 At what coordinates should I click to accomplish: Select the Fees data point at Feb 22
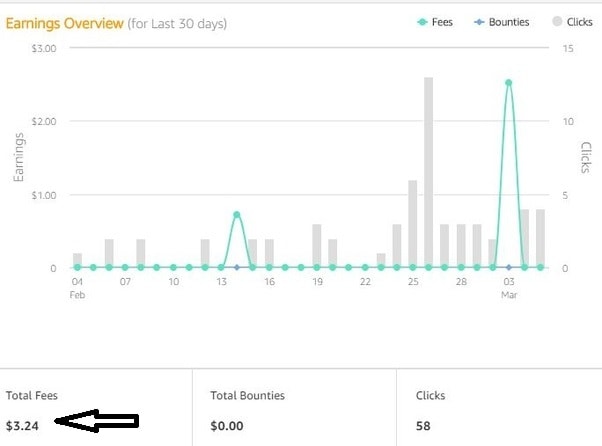[365, 267]
